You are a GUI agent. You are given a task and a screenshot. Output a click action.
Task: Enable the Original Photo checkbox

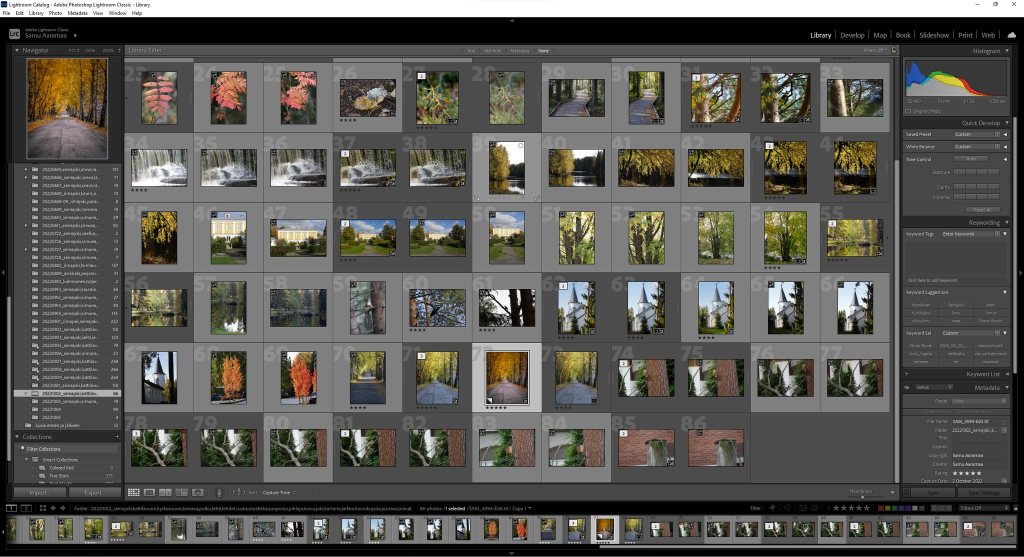909,111
